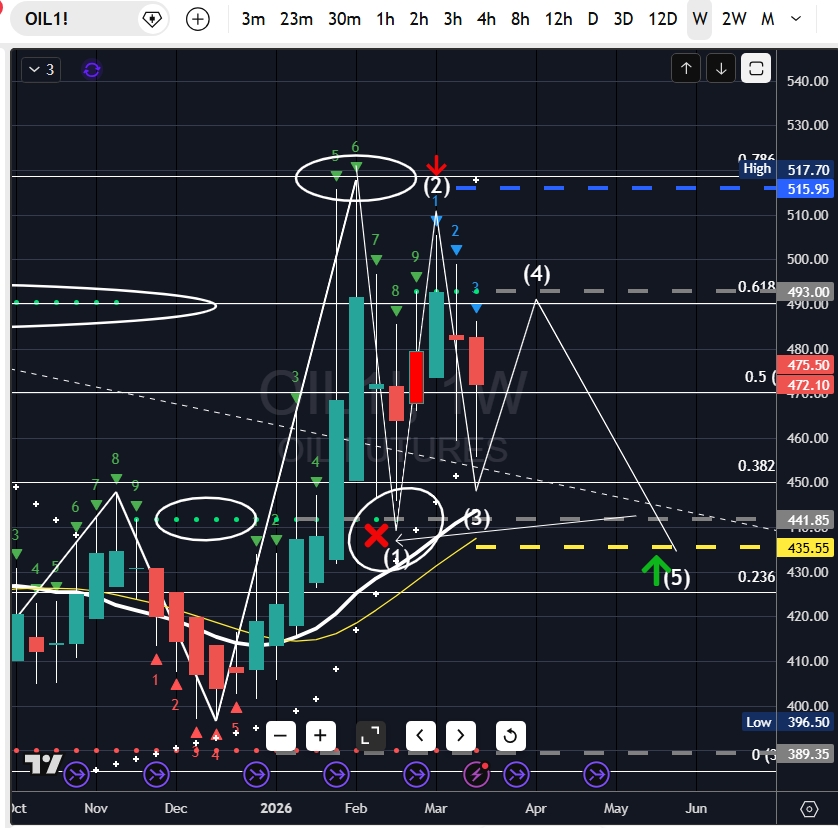The image size is (838, 828).
Task: Click the 0.236 Fibonacci level label
Action: click(x=756, y=577)
